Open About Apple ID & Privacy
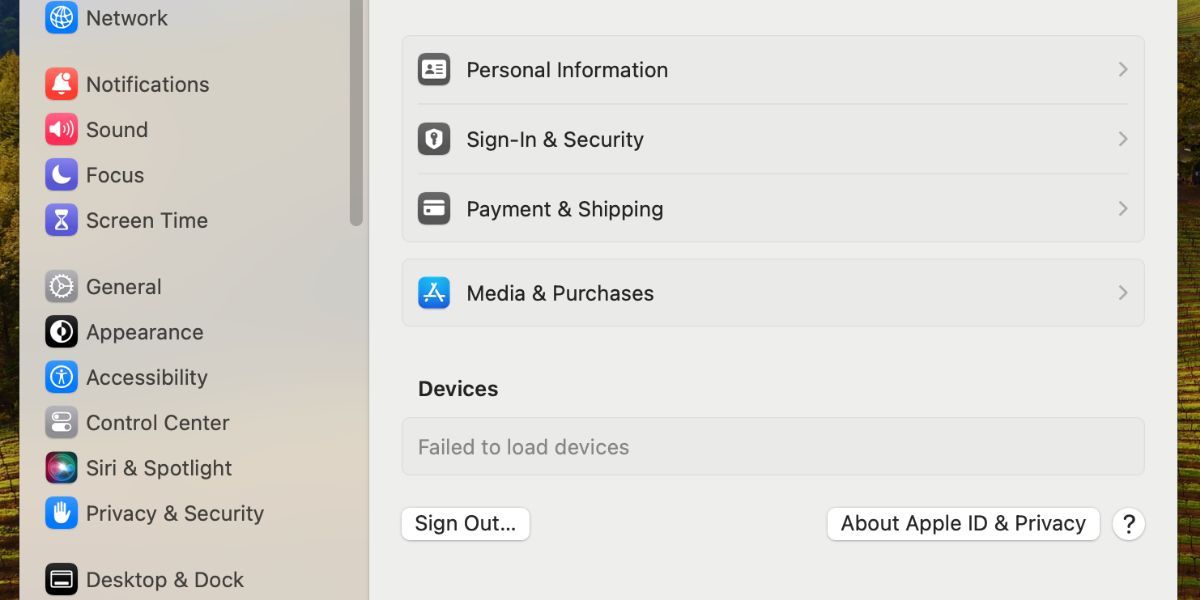This screenshot has width=1200, height=600. pyautogui.click(x=962, y=523)
